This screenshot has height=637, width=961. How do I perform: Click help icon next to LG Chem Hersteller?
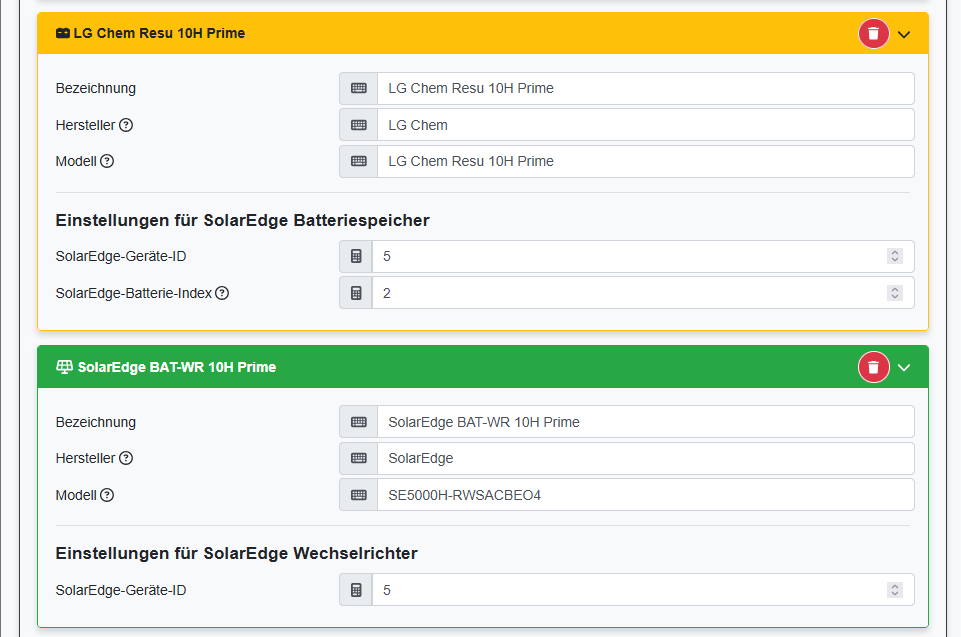(126, 125)
